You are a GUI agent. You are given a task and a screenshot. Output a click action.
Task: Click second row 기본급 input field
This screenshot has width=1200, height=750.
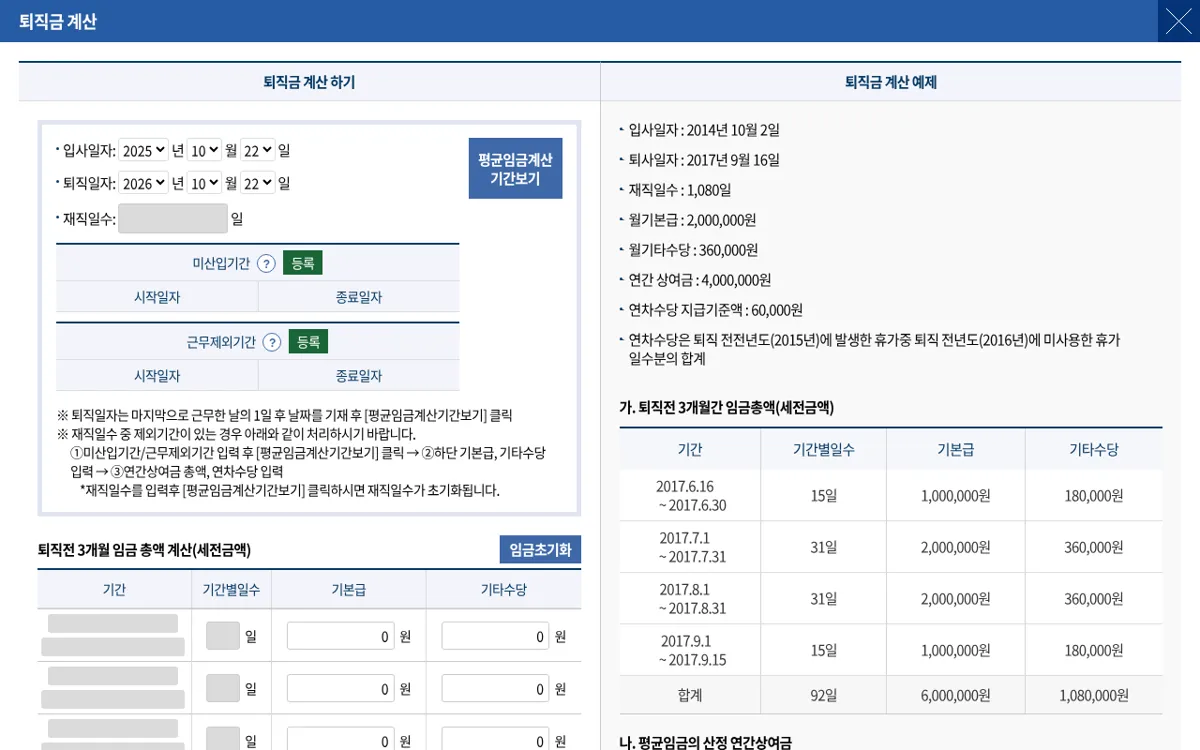coord(341,688)
